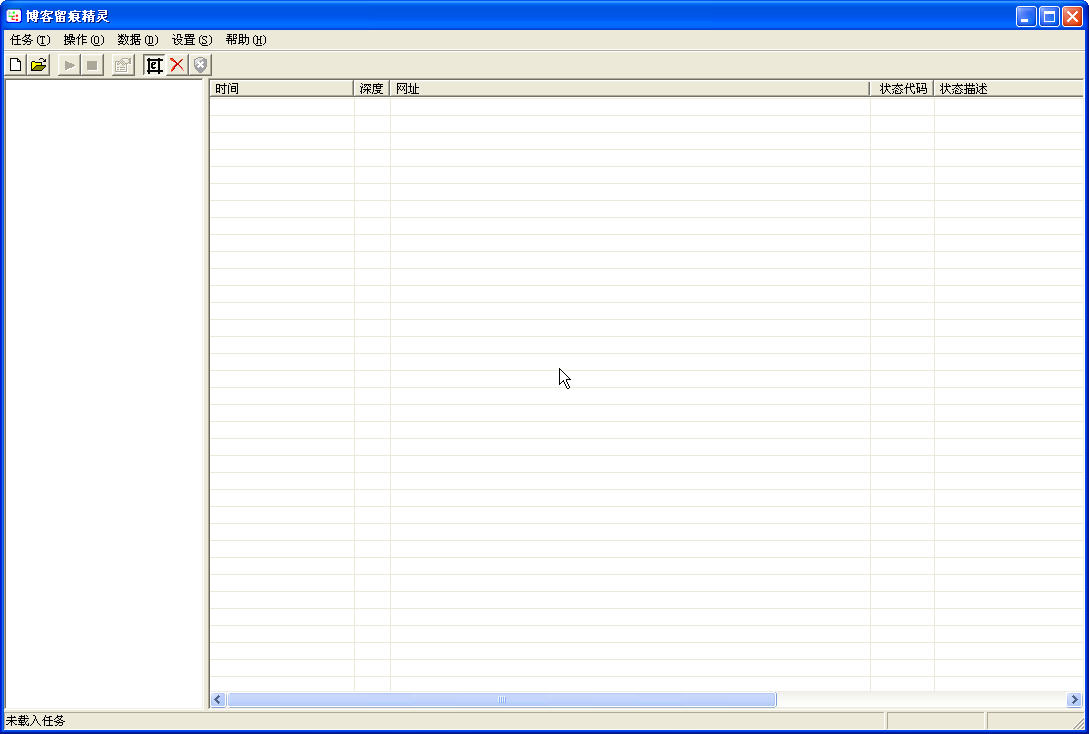Click the 深度 column header
This screenshot has height=734, width=1089.
click(x=372, y=89)
